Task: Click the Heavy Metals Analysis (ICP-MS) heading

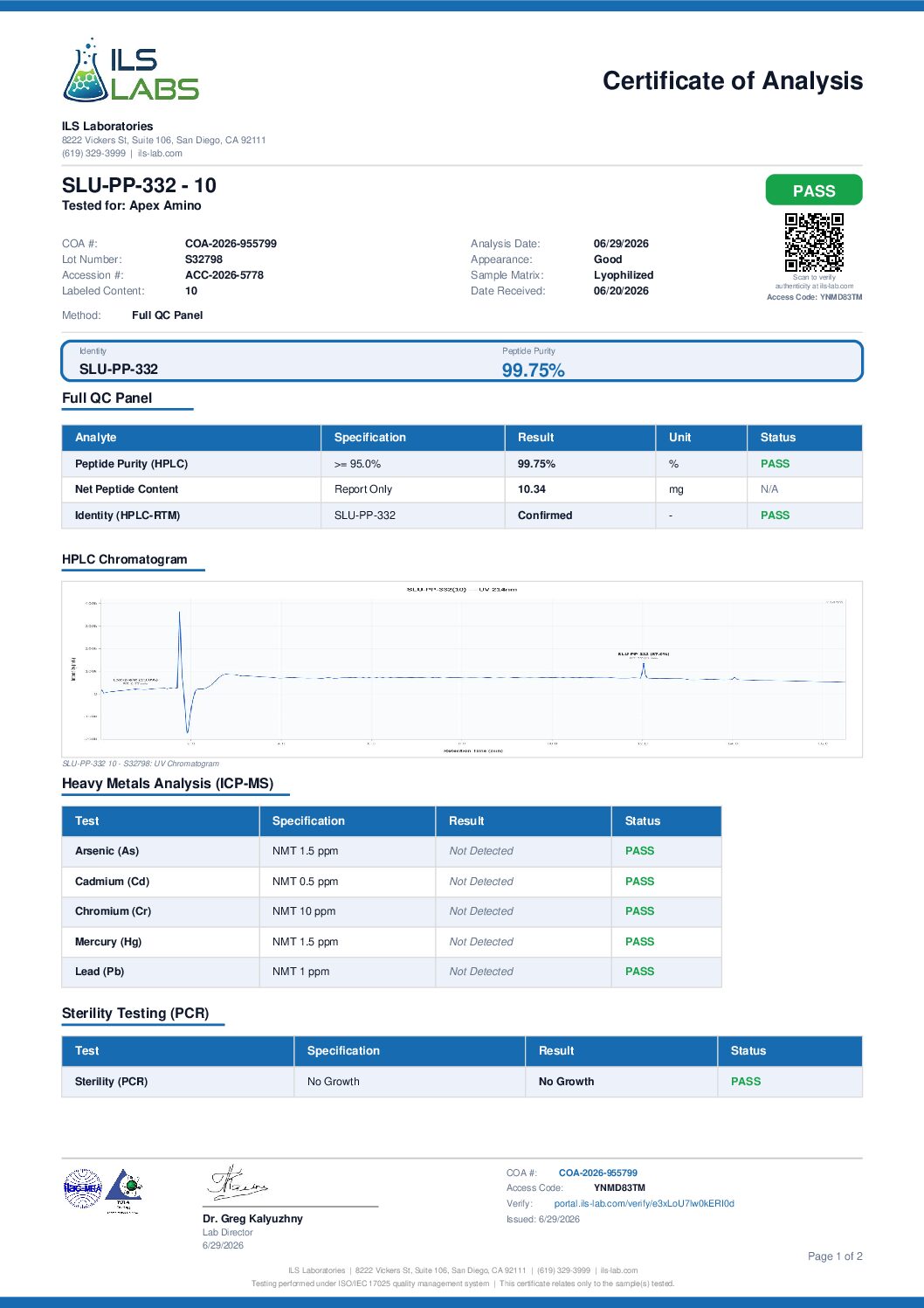Action: (168, 784)
